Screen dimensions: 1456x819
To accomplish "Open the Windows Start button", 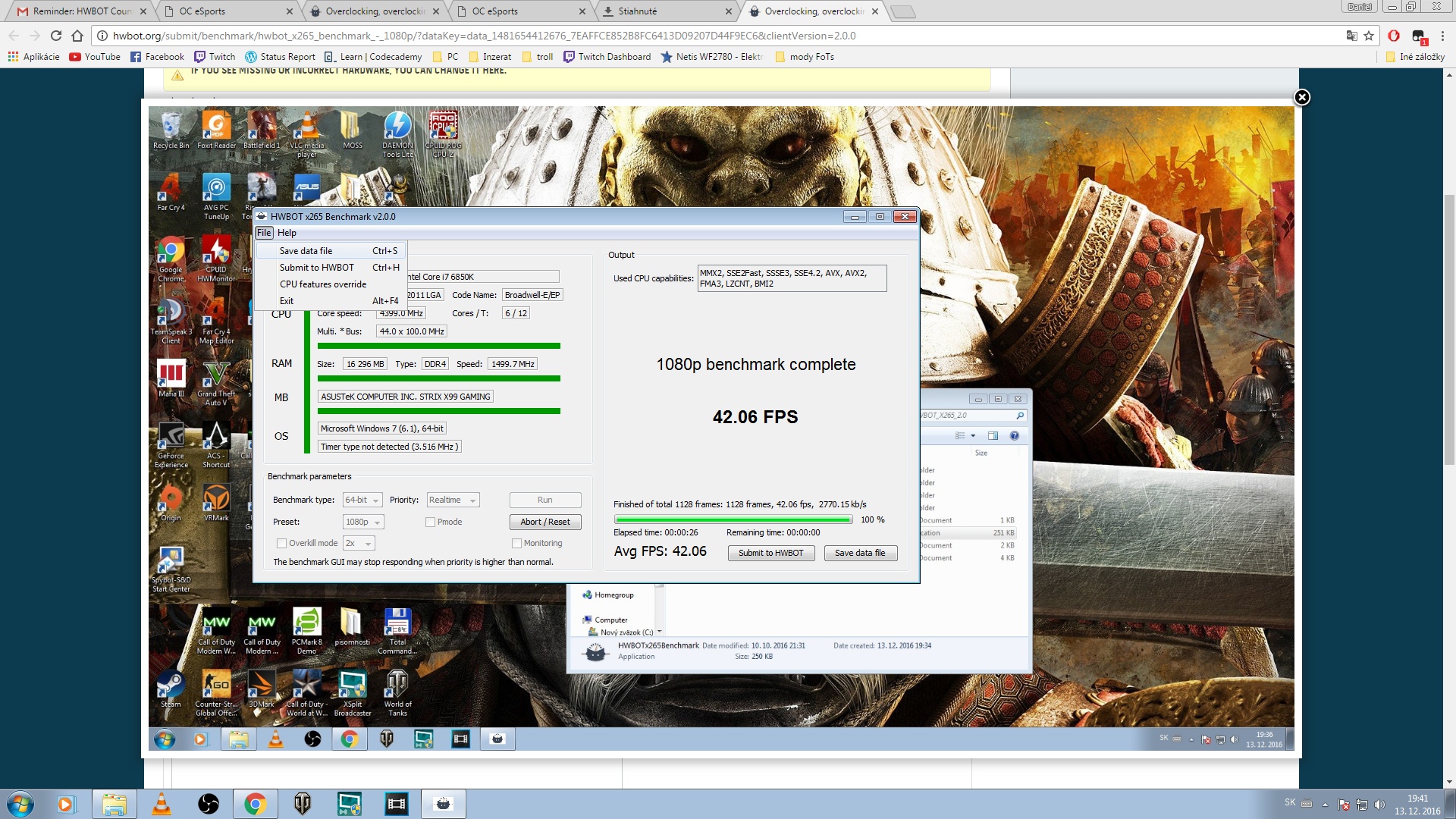I will (20, 805).
